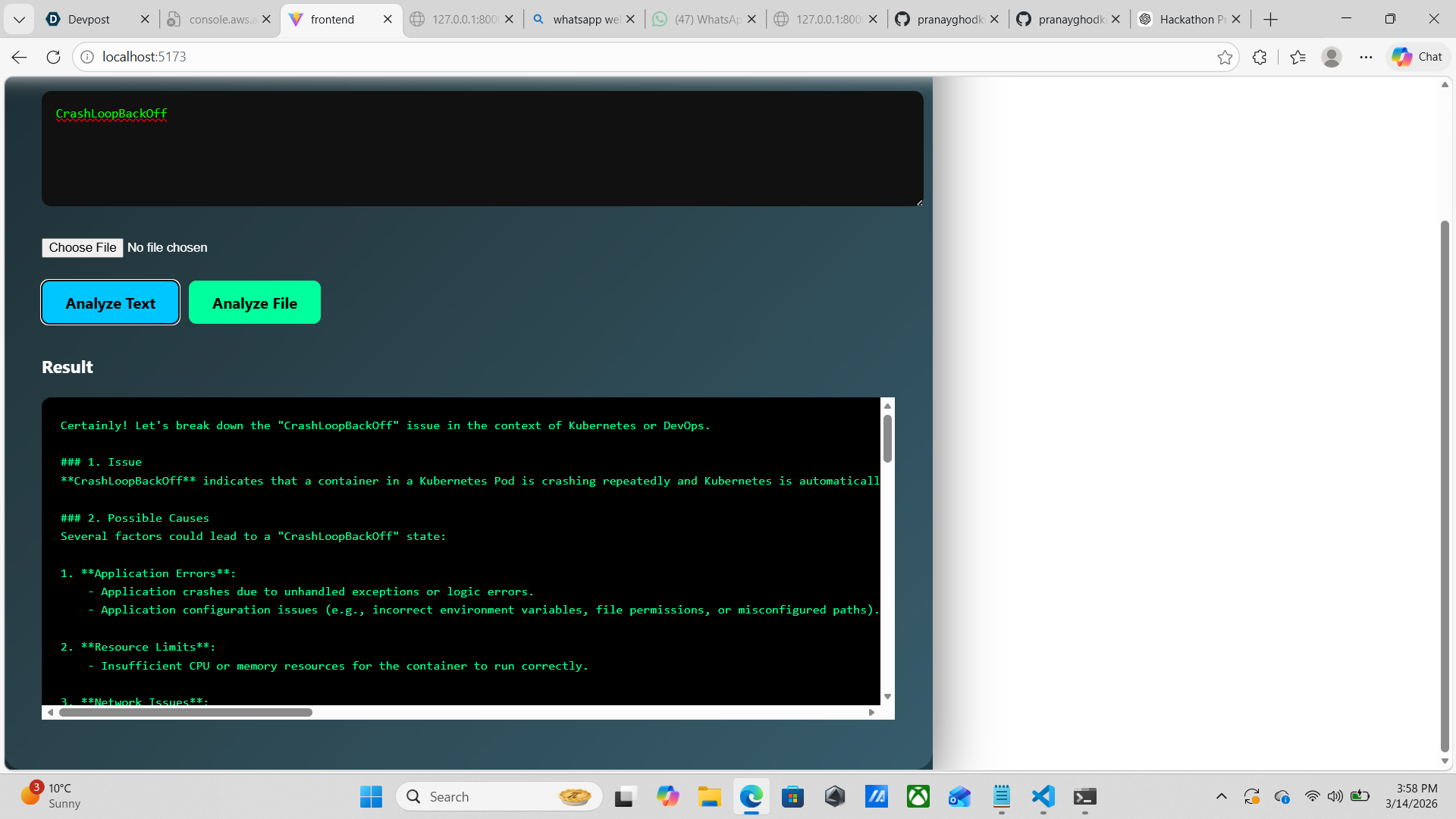Image resolution: width=1456 pixels, height=819 pixels.
Task: Switch to the Hackathon tab
Action: tap(1185, 19)
